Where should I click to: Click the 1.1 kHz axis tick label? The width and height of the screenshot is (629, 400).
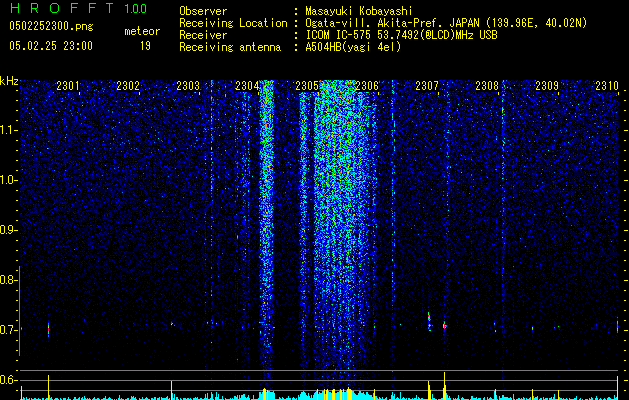[x=9, y=130]
